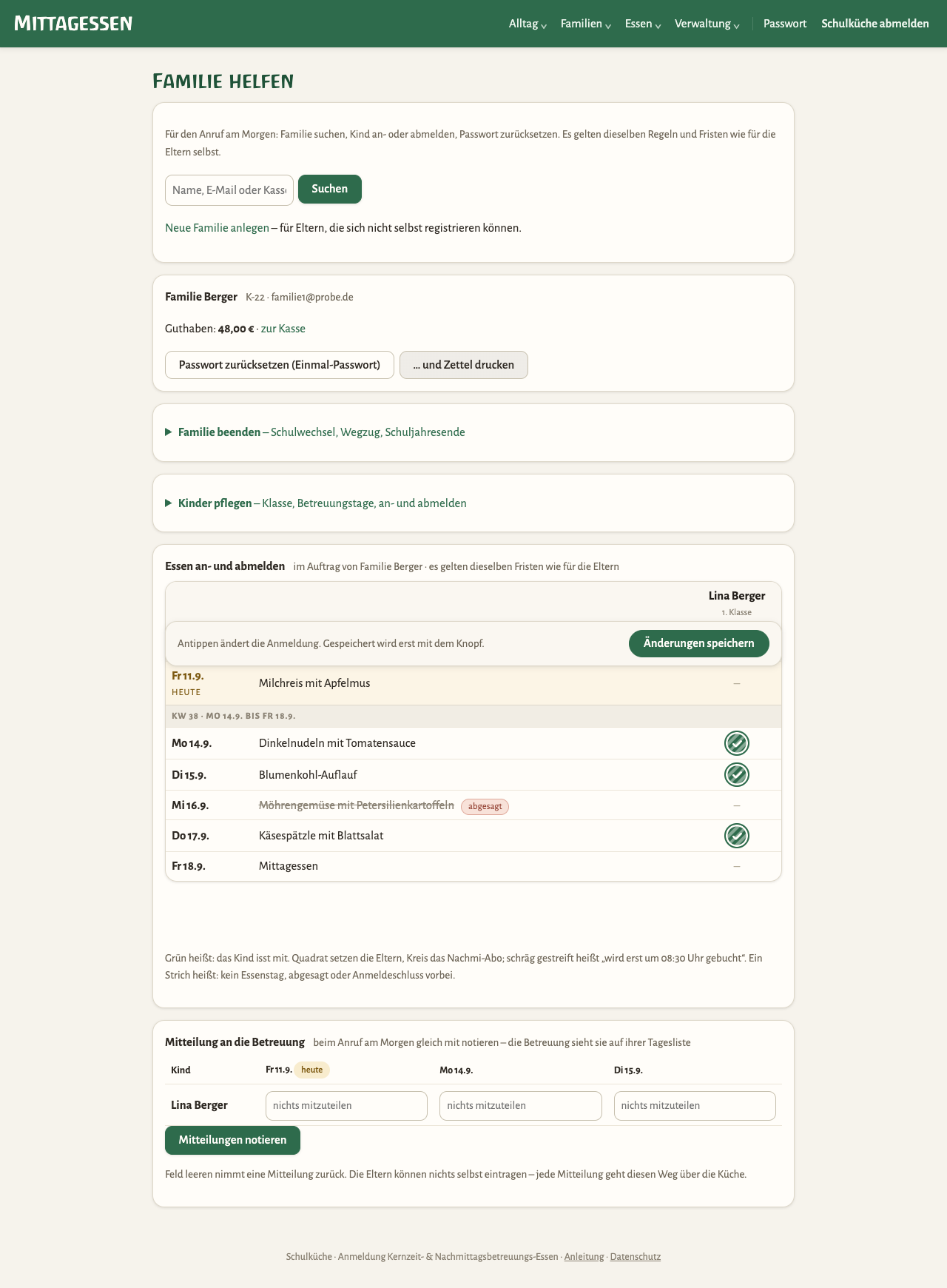Toggle Lina's Blumenkohl-Auflauf registration Di 15.9.

736,775
